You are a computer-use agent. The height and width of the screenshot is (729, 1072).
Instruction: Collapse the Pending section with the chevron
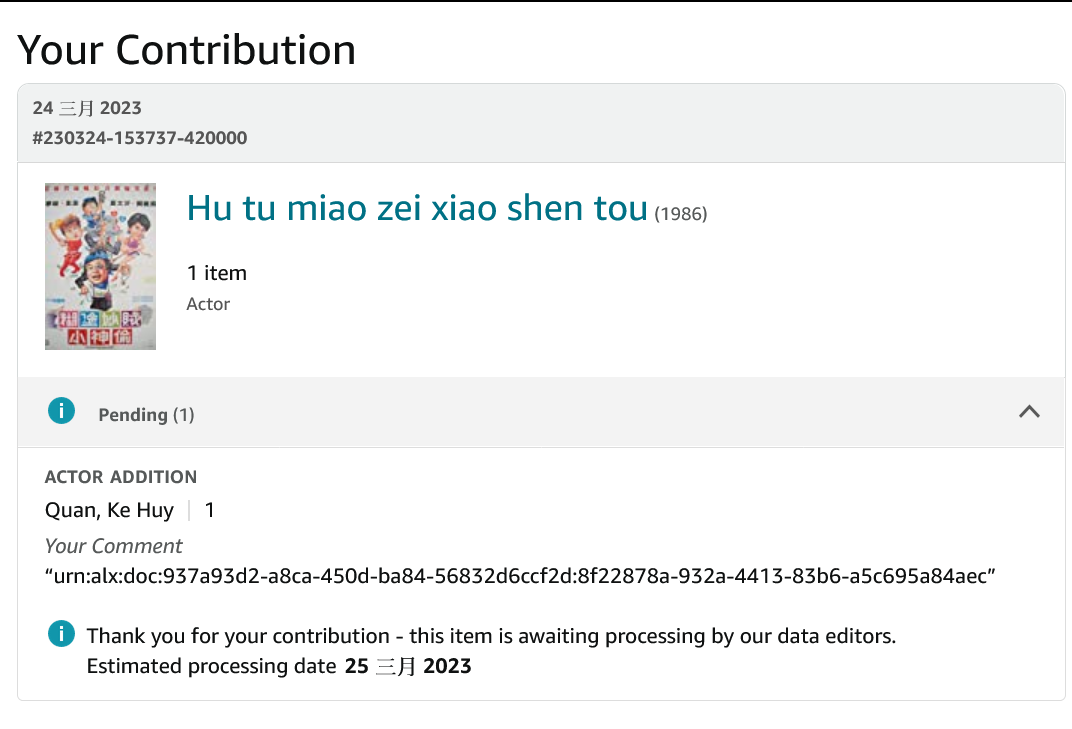pyautogui.click(x=1029, y=411)
